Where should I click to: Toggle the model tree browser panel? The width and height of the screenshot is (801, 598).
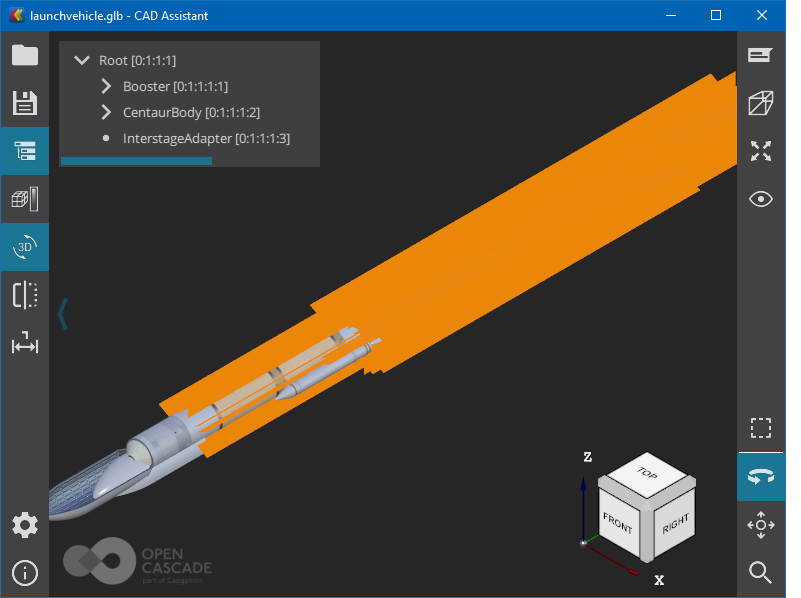tap(24, 151)
